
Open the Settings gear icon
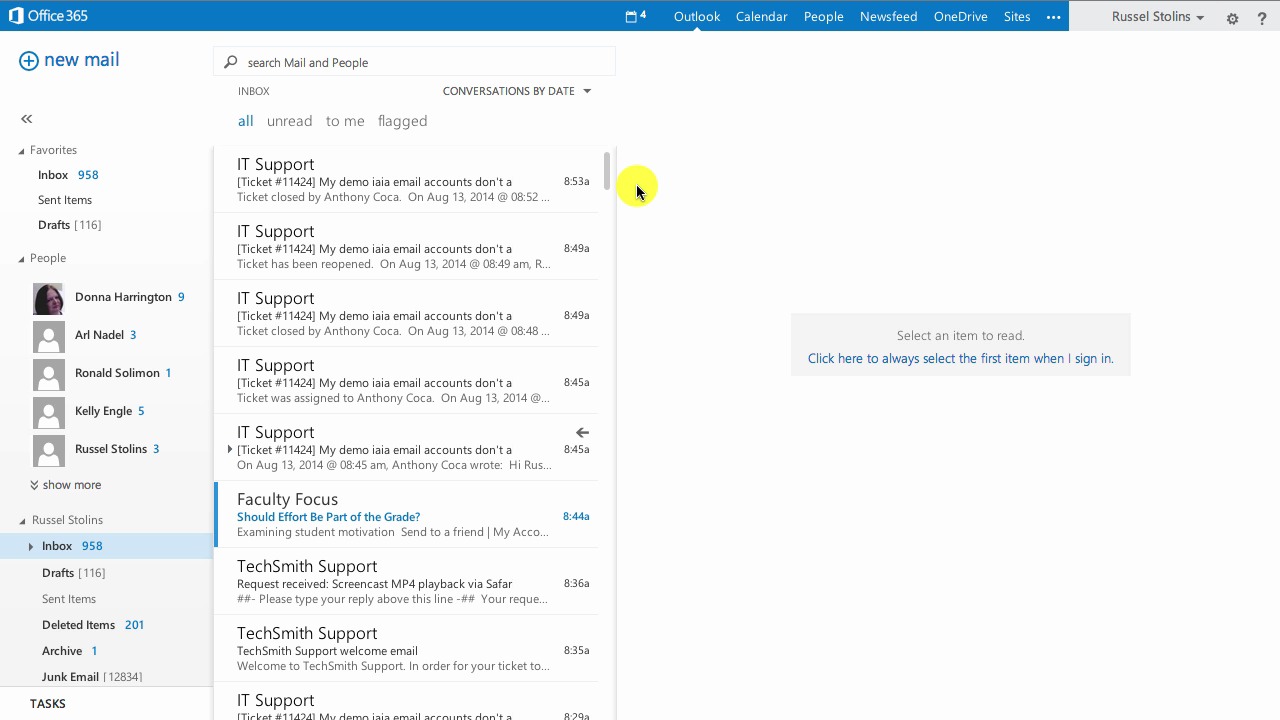(1232, 18)
